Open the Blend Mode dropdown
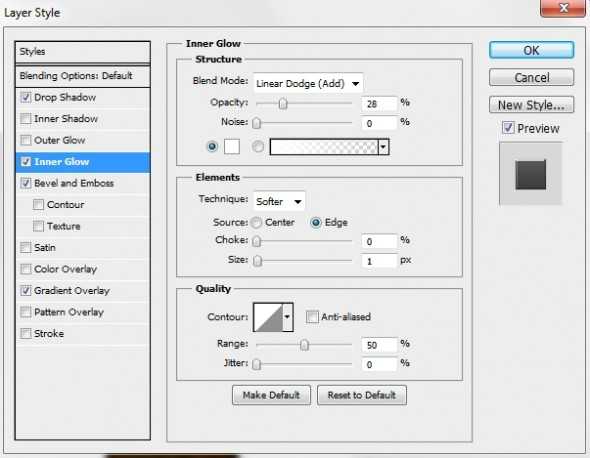This screenshot has height=458, width=590. (x=308, y=83)
